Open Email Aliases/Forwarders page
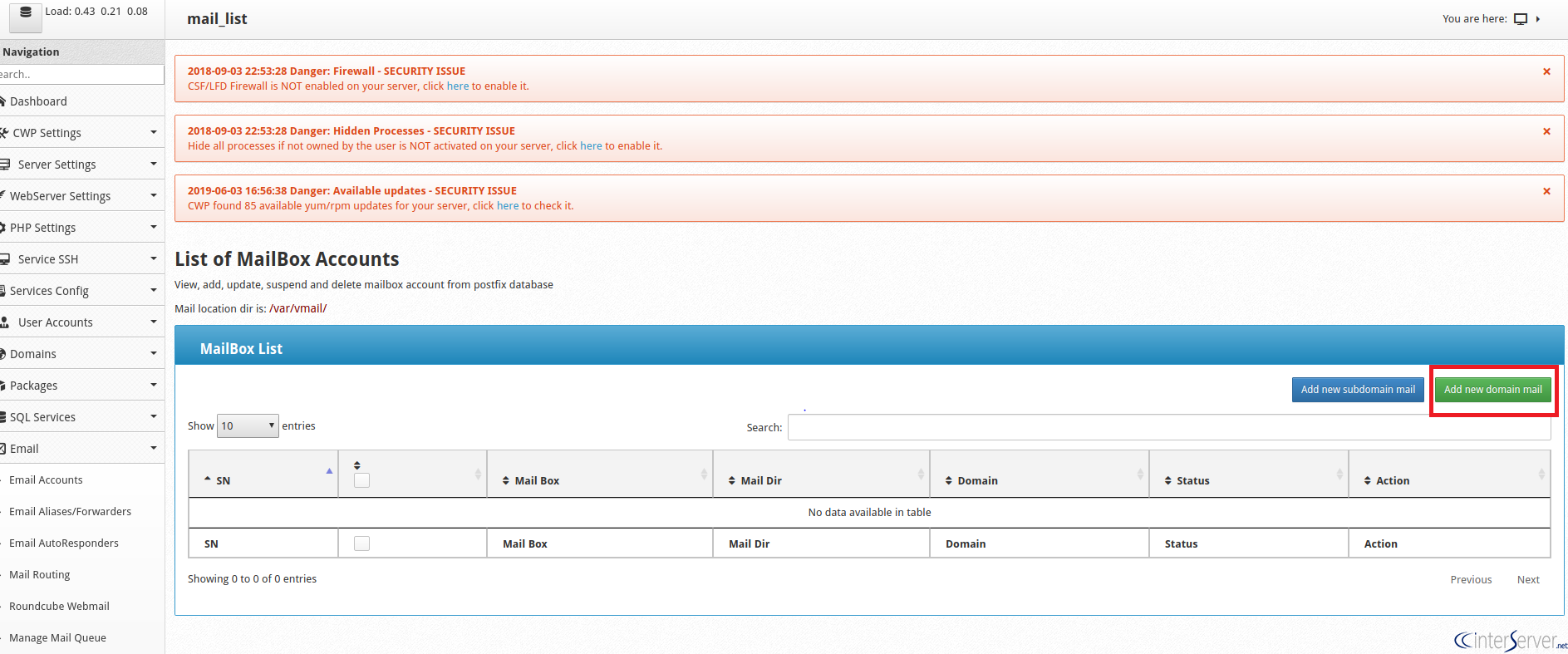Image resolution: width=1568 pixels, height=654 pixels. click(x=70, y=512)
